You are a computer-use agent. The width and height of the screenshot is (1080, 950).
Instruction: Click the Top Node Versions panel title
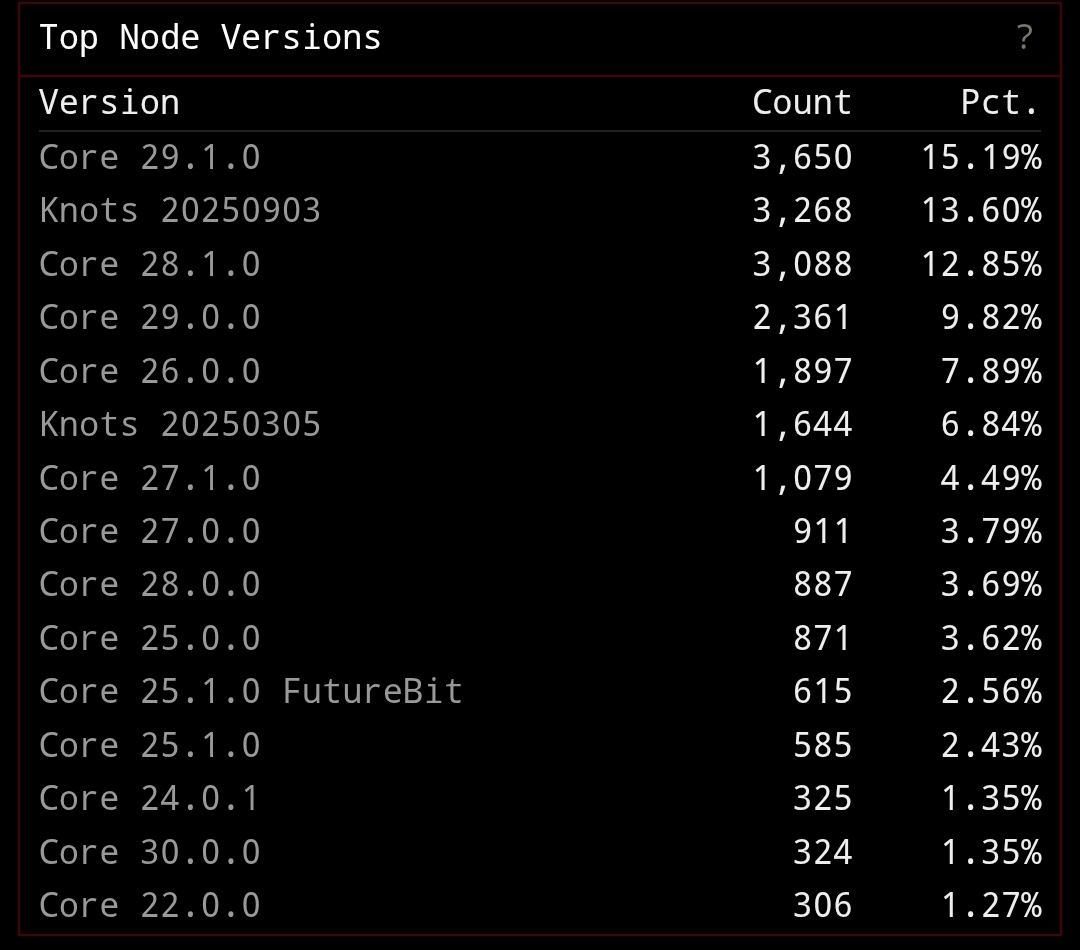tap(209, 37)
